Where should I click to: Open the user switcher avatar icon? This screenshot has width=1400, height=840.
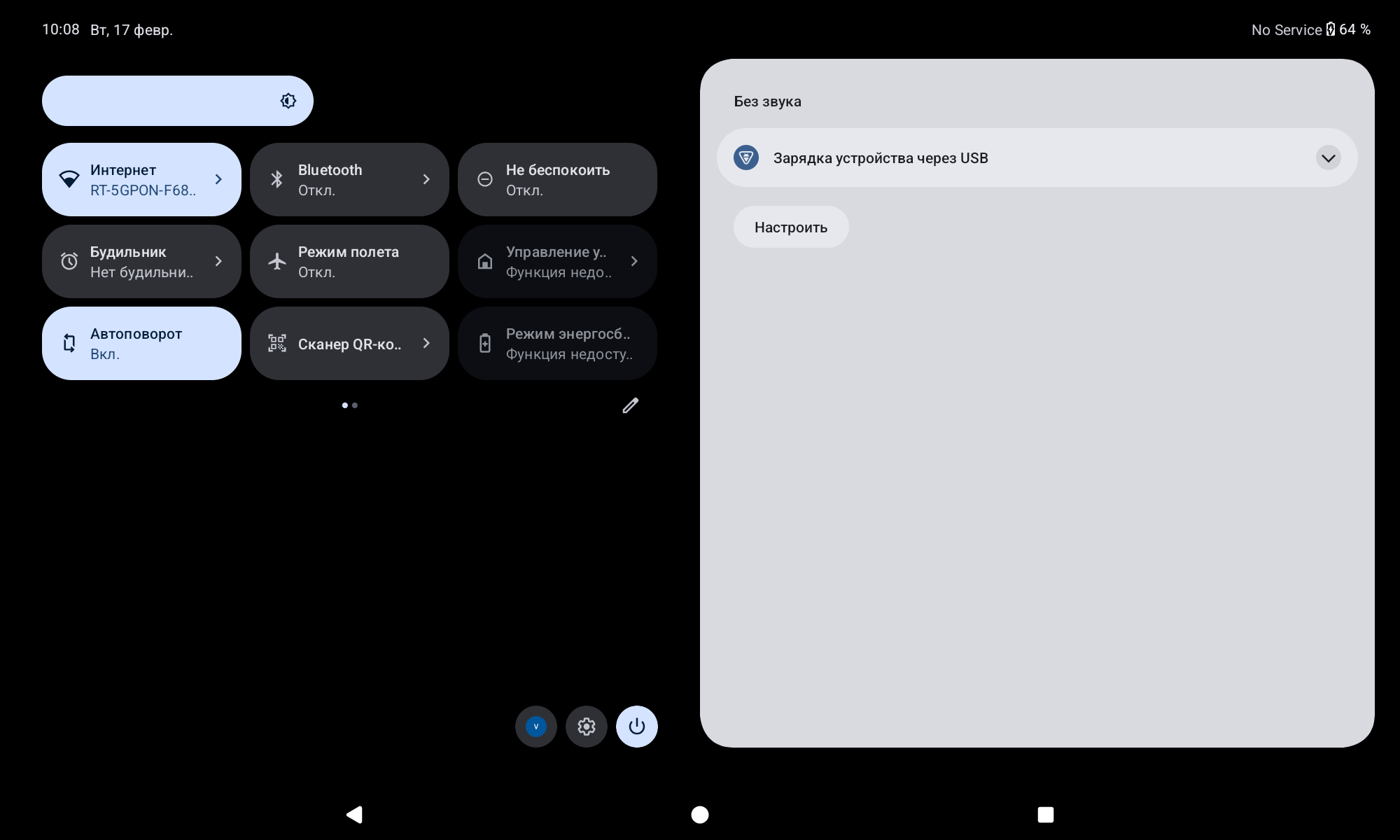click(x=535, y=727)
